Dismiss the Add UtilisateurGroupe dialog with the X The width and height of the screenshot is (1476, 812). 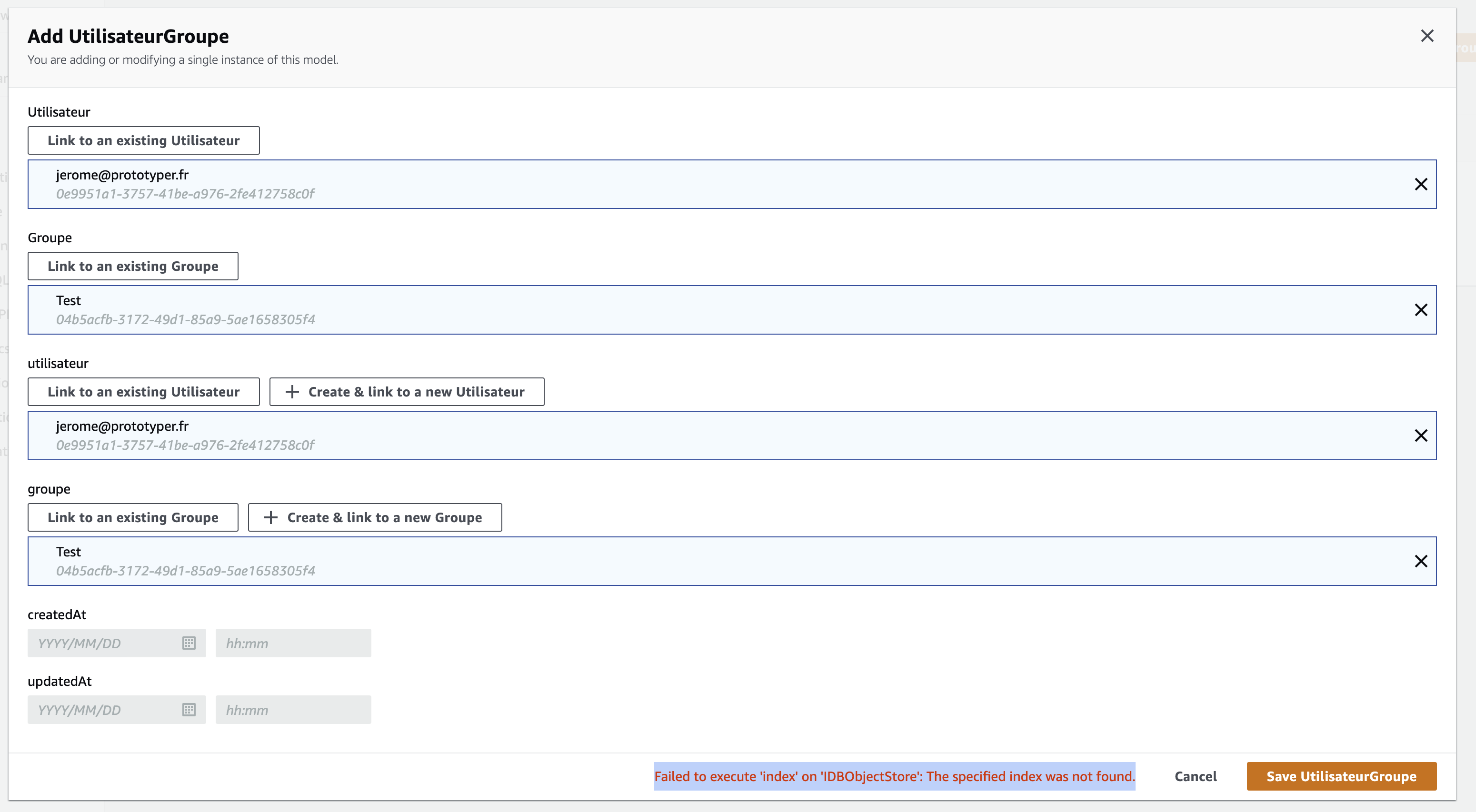[1427, 36]
